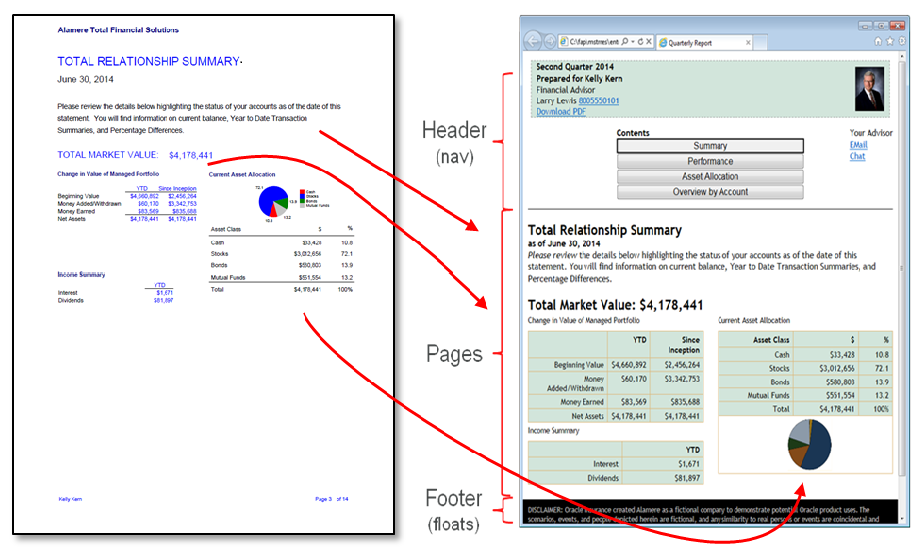Click the EMail advisor link
This screenshot has width=915, height=549.
858,145
